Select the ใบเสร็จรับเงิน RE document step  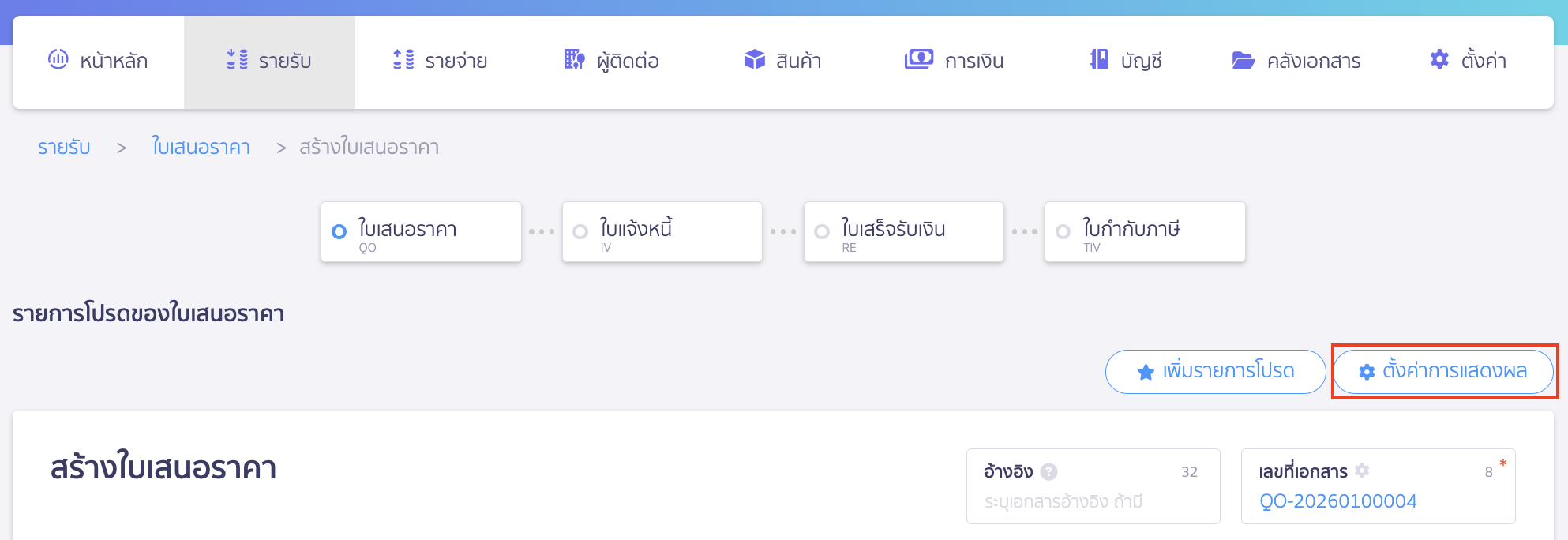903,231
